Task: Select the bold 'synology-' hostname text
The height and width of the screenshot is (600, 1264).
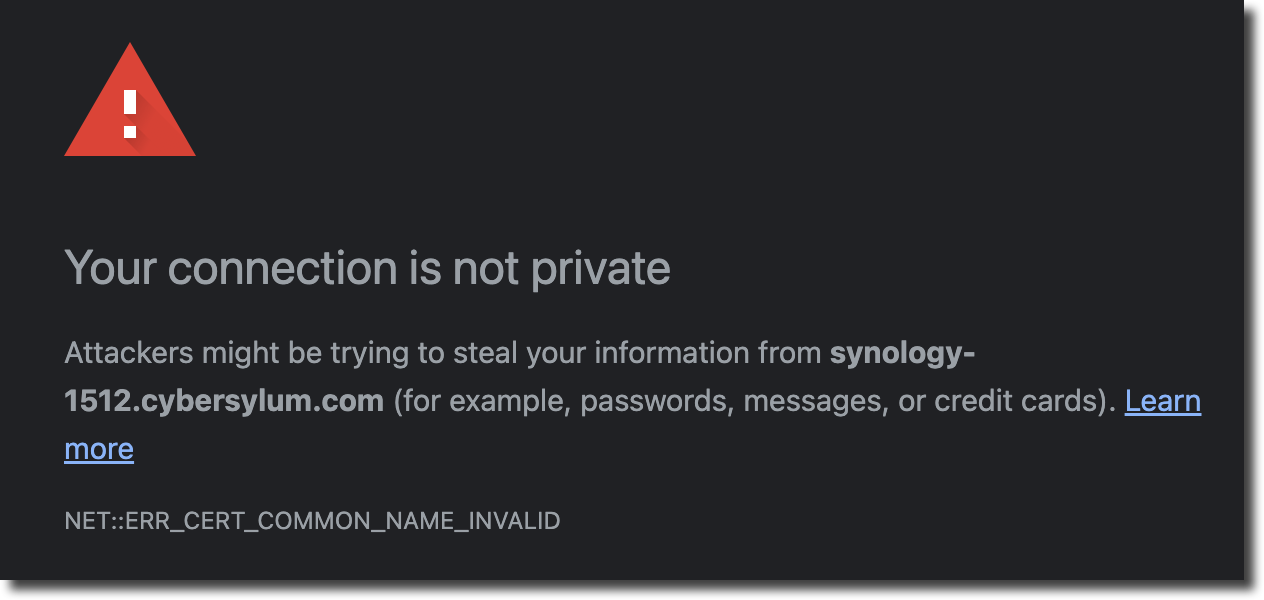Action: click(903, 353)
